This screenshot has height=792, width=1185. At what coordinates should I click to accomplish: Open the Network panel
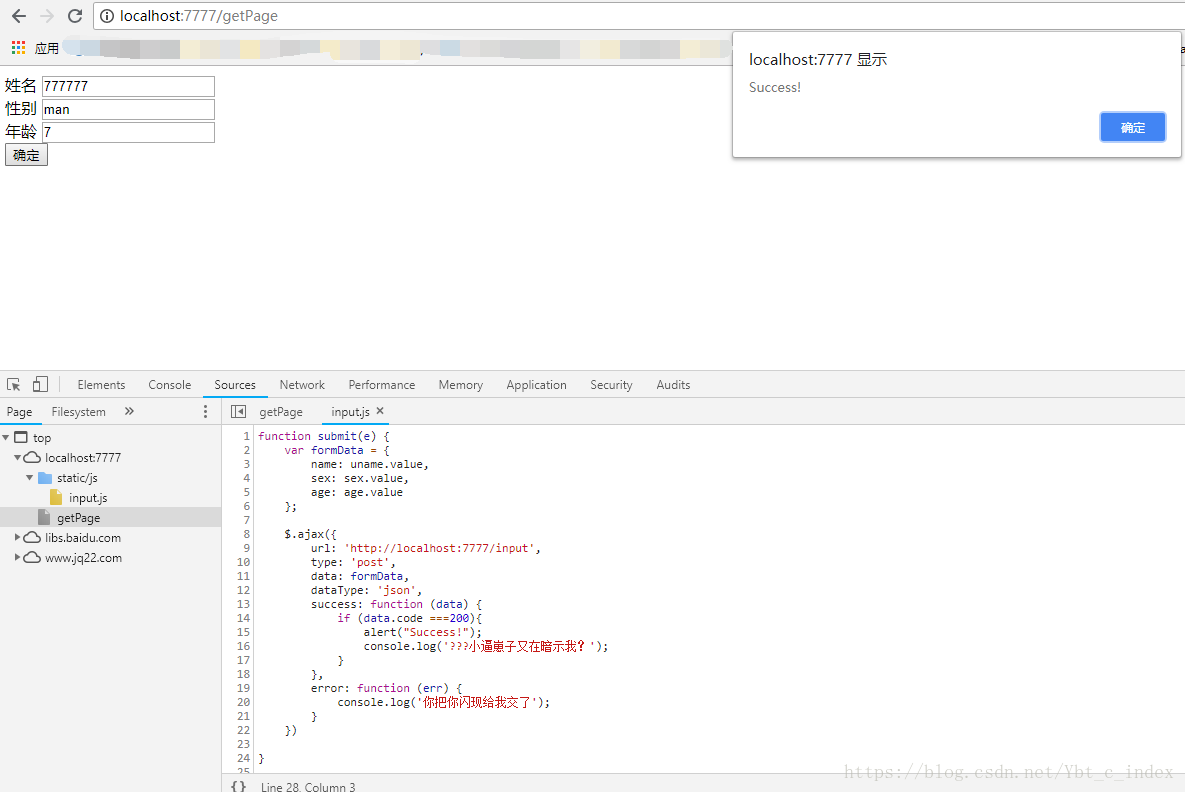pos(302,385)
